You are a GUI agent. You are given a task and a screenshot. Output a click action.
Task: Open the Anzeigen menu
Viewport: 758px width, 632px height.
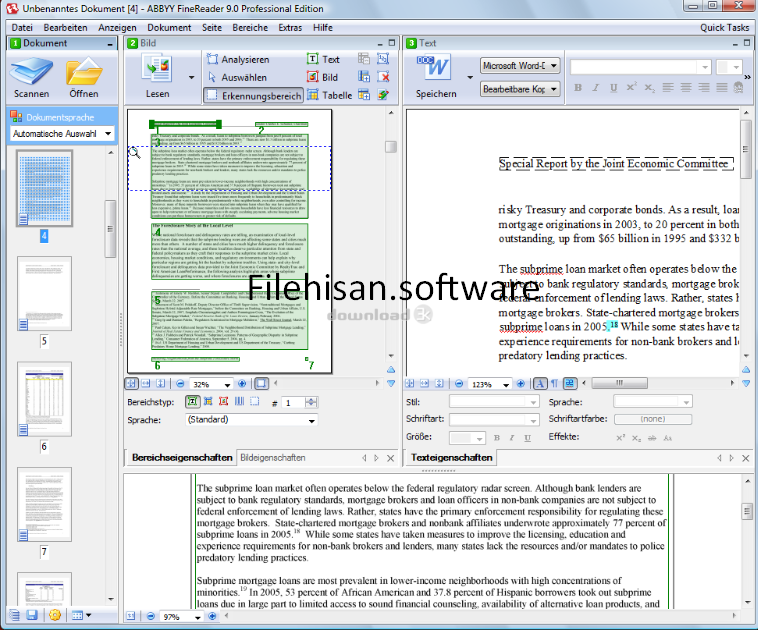pos(117,28)
